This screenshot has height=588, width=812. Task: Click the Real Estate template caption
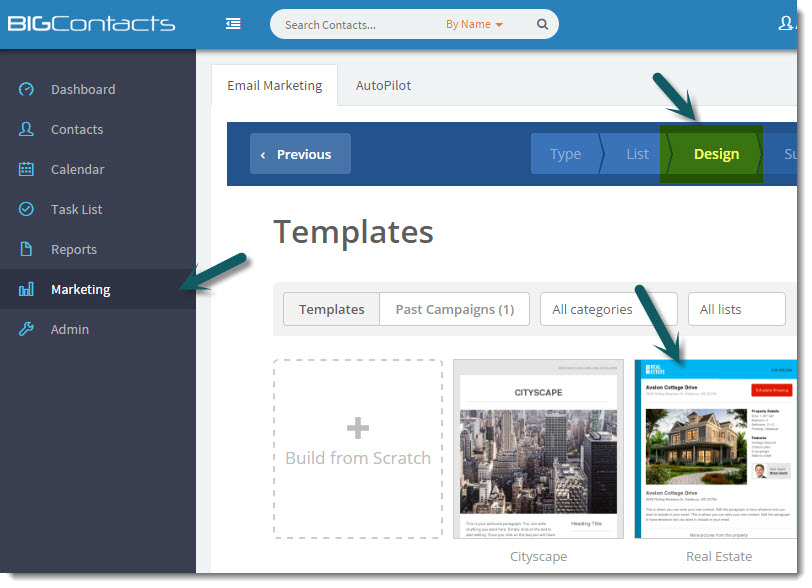(x=719, y=556)
